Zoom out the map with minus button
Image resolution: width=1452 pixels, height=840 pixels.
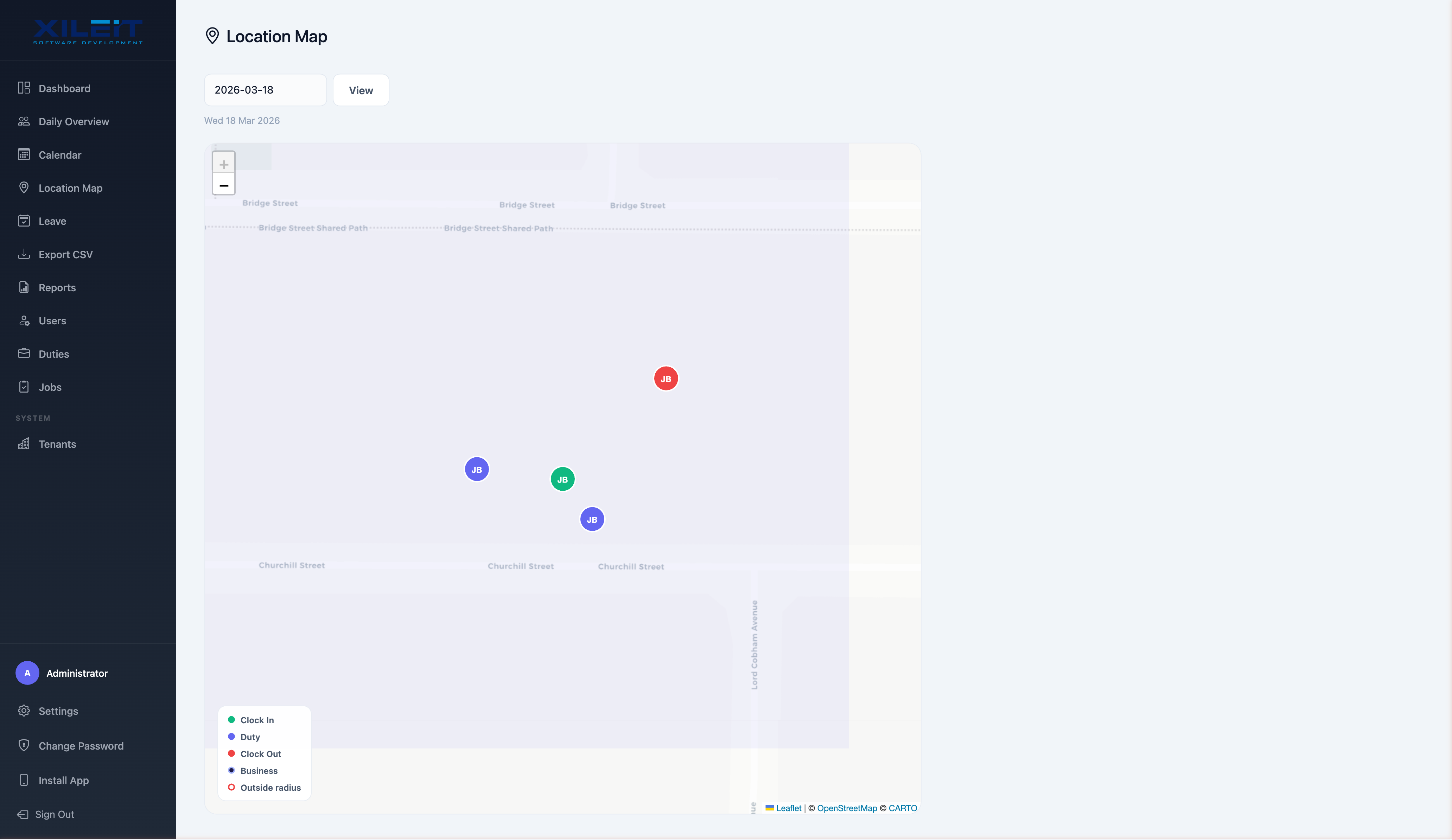224,185
